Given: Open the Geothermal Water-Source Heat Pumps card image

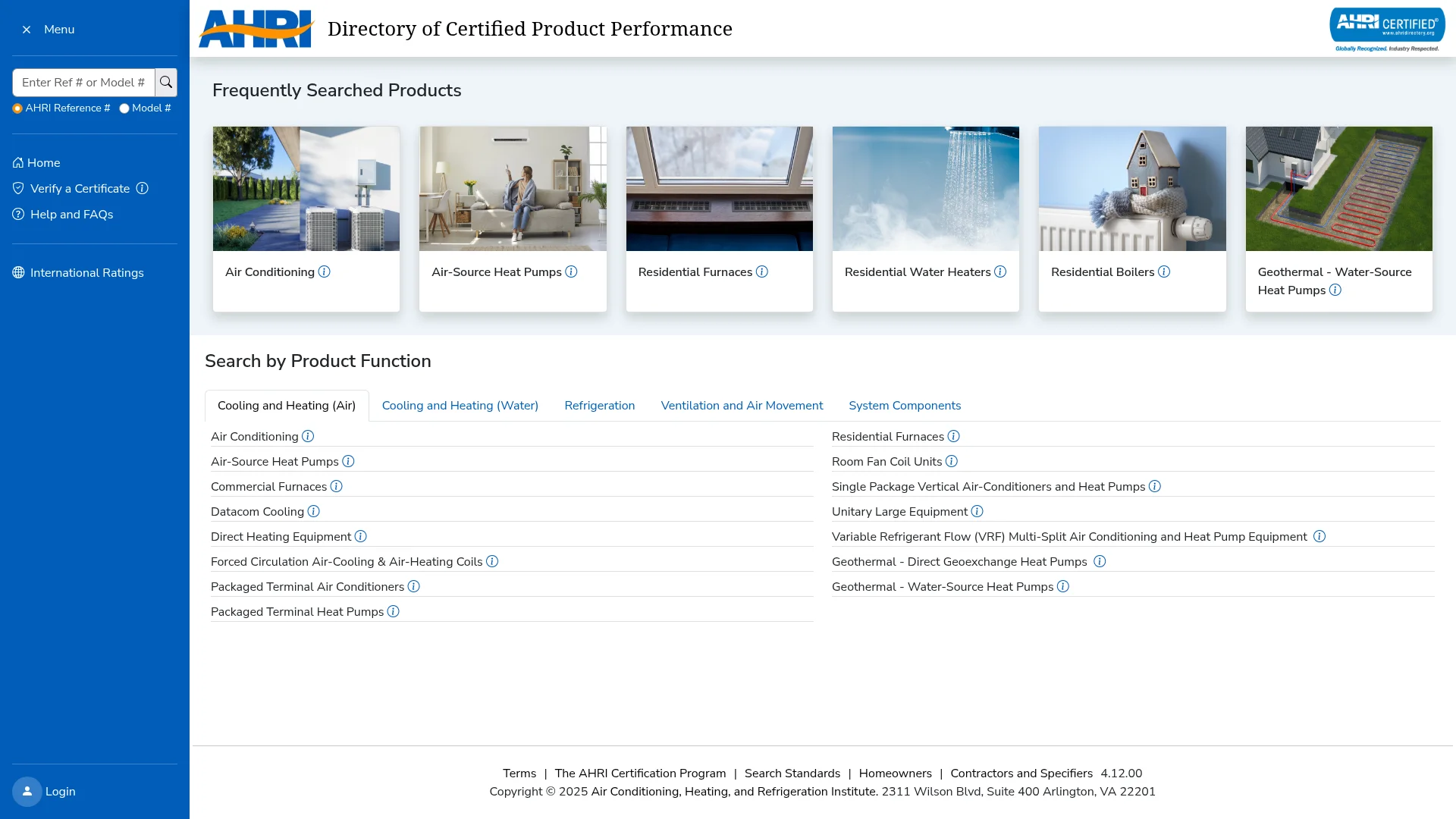Looking at the screenshot, I should click(x=1339, y=189).
